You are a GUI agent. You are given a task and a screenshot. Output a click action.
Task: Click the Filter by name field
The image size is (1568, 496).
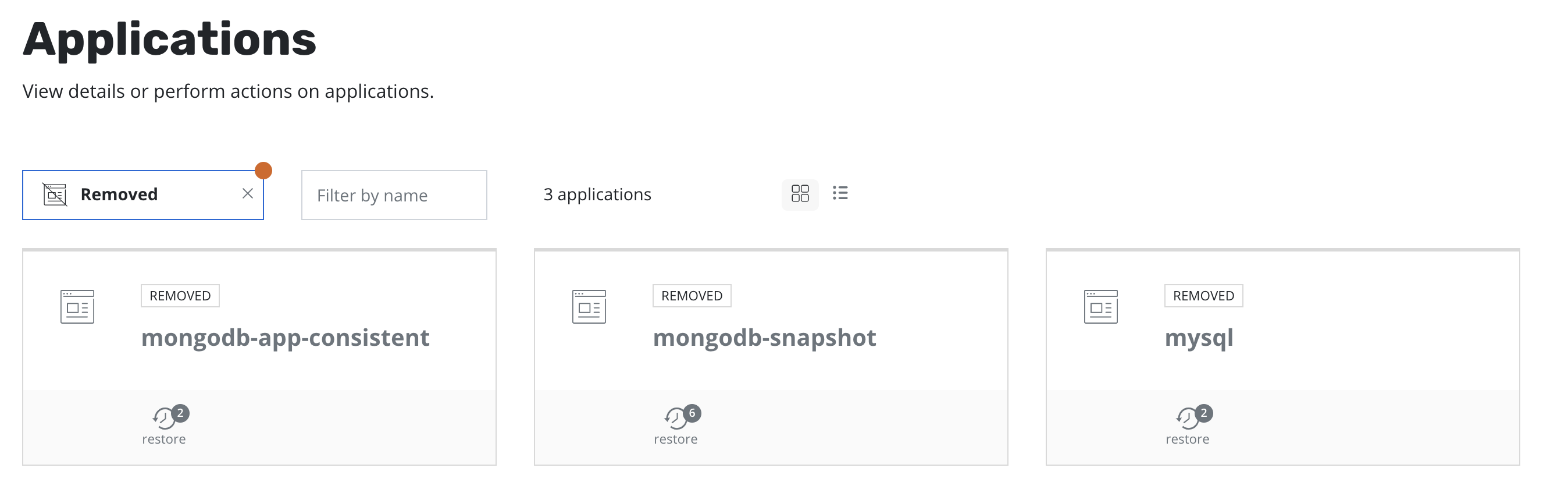click(394, 195)
